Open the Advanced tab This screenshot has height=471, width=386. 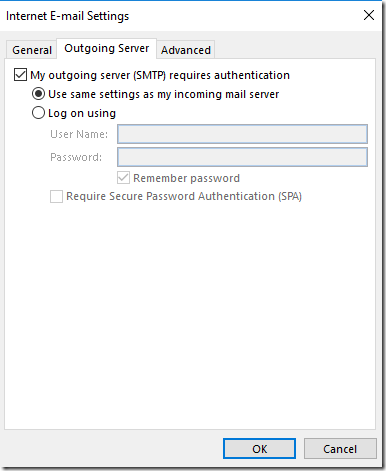186,50
